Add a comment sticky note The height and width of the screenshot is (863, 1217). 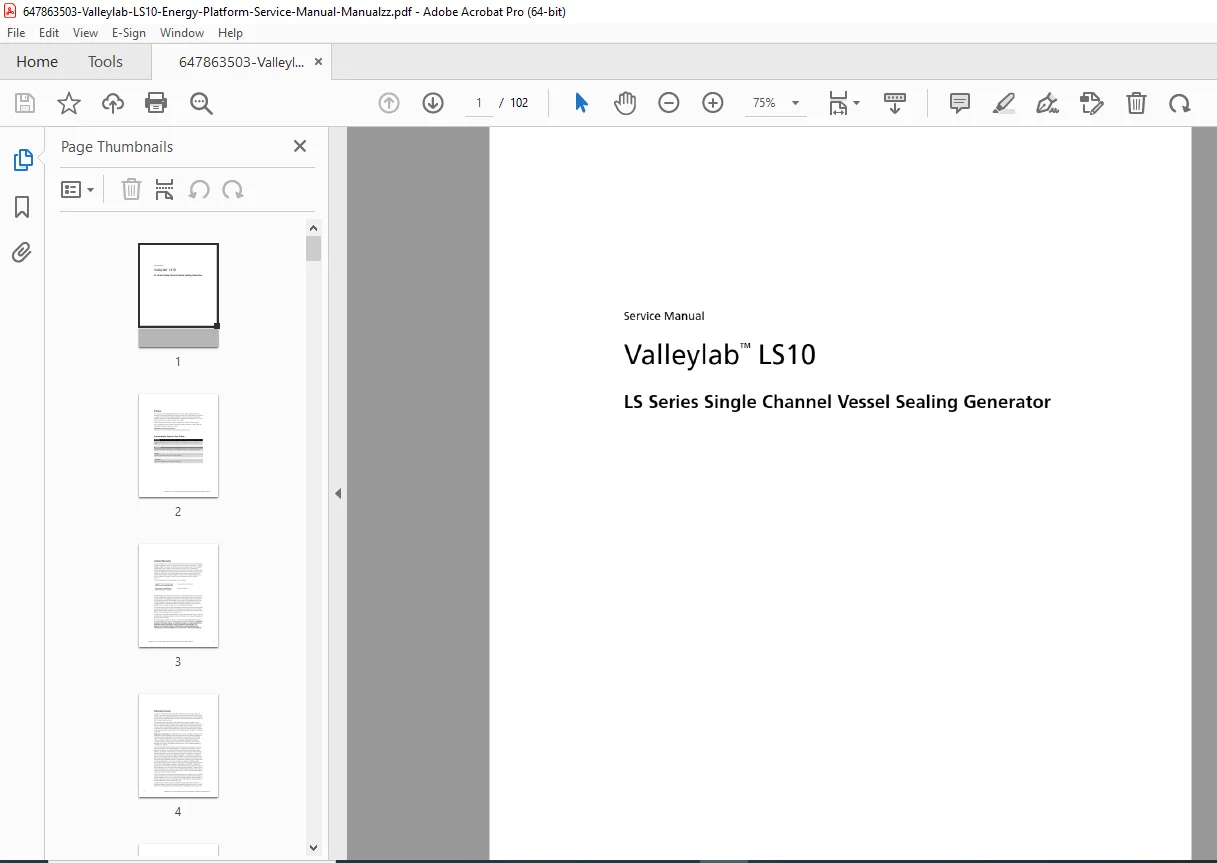(960, 103)
